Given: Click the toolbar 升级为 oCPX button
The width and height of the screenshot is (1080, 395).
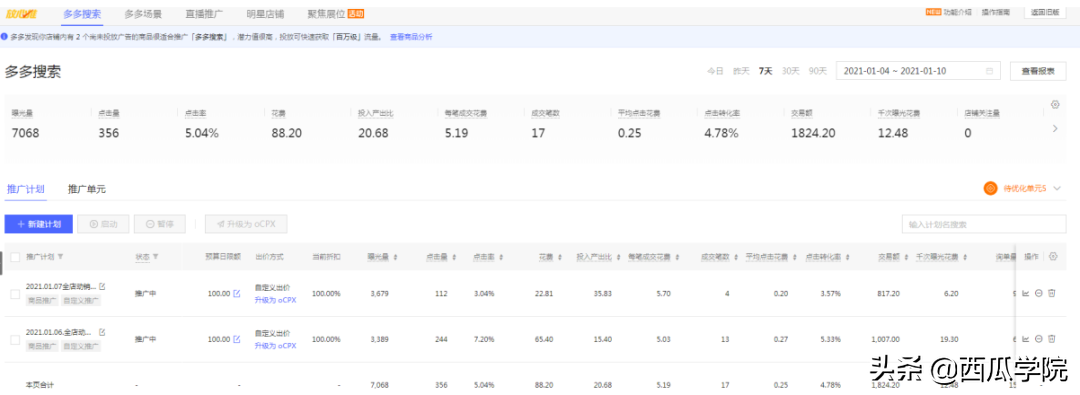Looking at the screenshot, I should click(246, 224).
